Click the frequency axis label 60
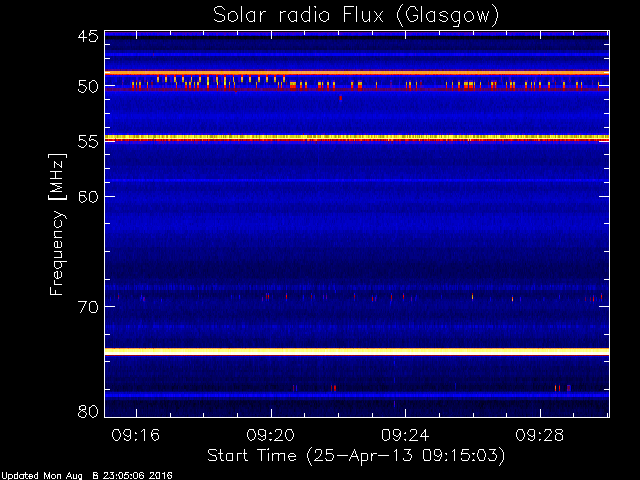Screen dimensions: 640x480 coord(88,197)
